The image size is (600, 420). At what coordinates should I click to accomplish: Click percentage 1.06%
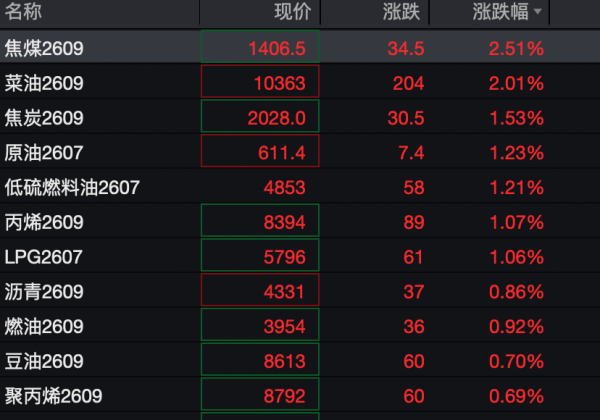pos(517,257)
